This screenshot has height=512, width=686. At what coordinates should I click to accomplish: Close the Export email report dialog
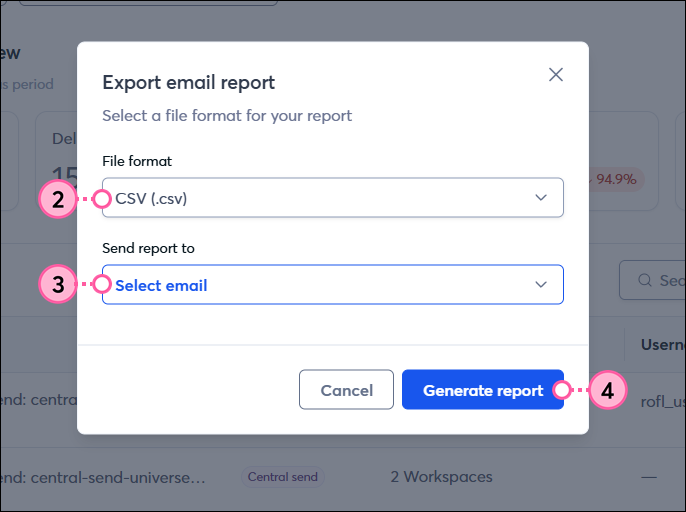(x=556, y=75)
